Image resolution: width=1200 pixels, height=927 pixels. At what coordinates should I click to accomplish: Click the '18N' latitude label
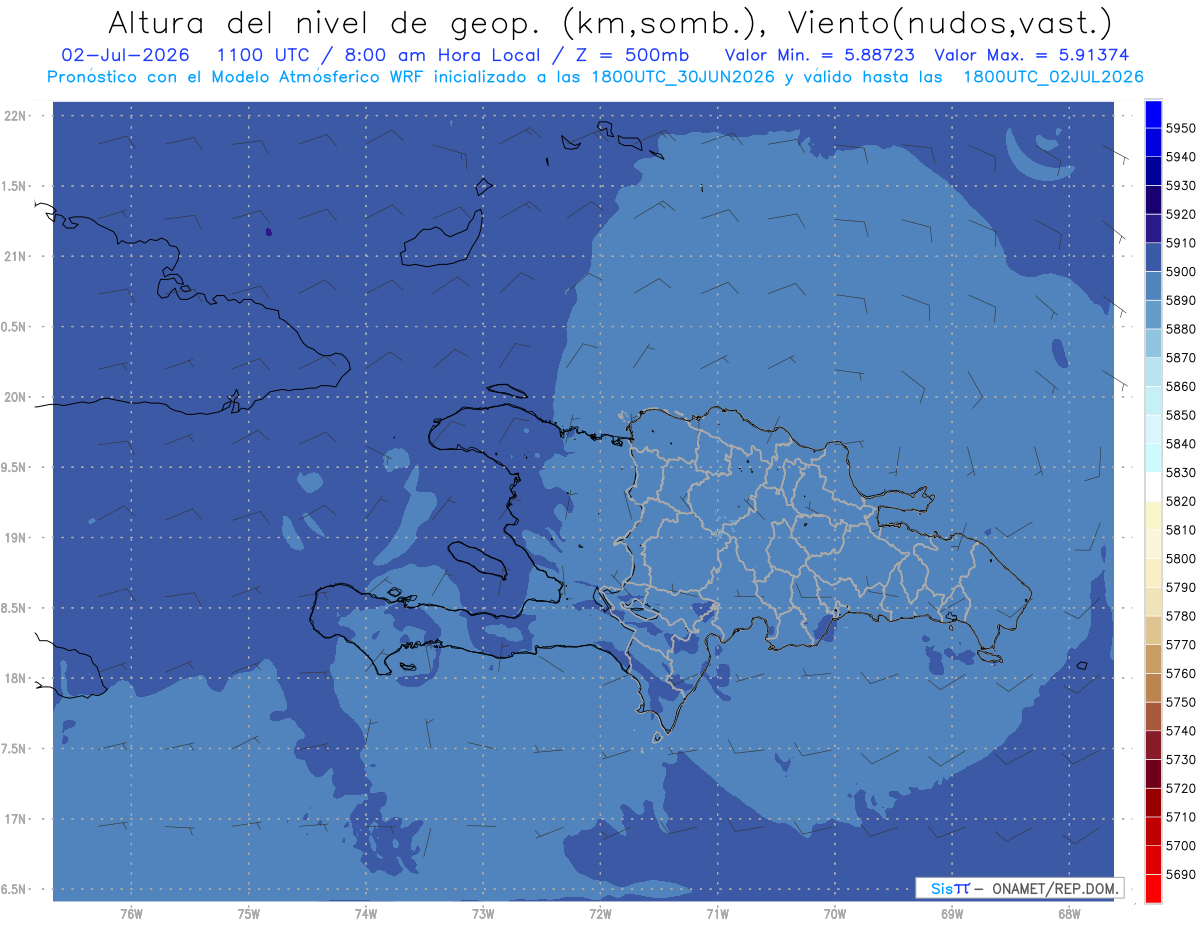(16, 678)
